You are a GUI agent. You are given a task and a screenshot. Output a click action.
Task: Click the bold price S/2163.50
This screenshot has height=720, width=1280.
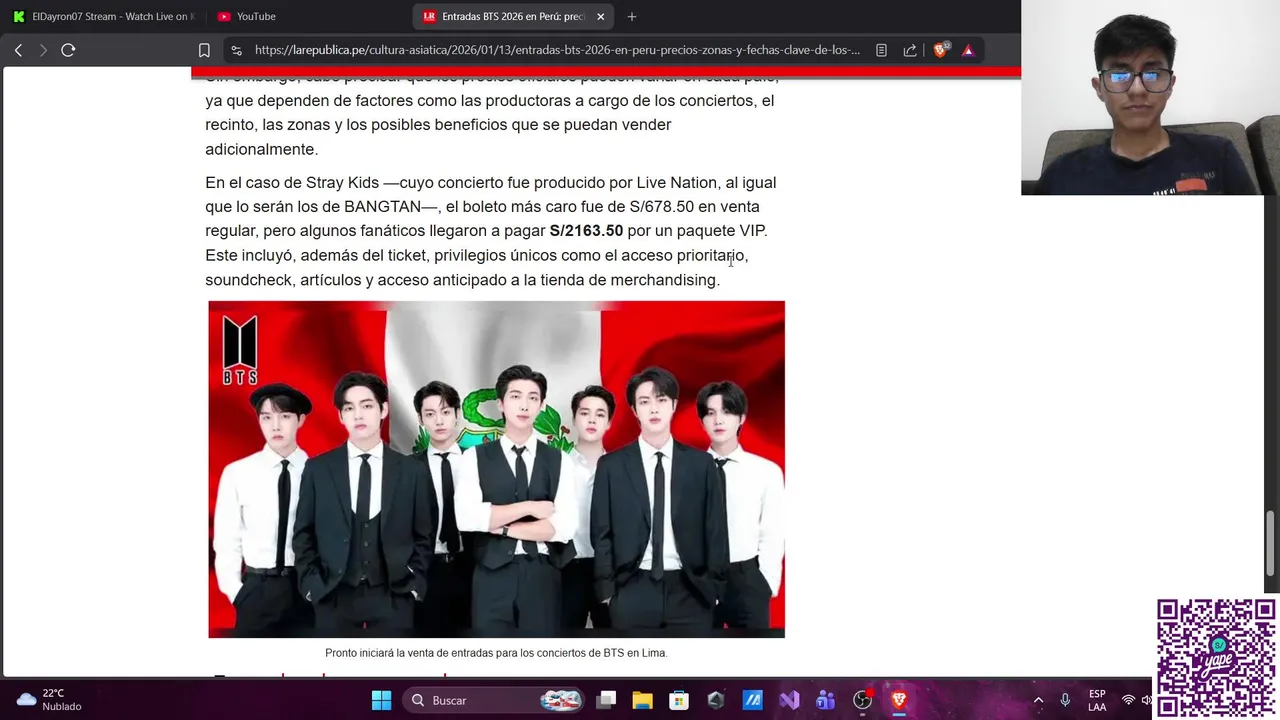(586, 231)
